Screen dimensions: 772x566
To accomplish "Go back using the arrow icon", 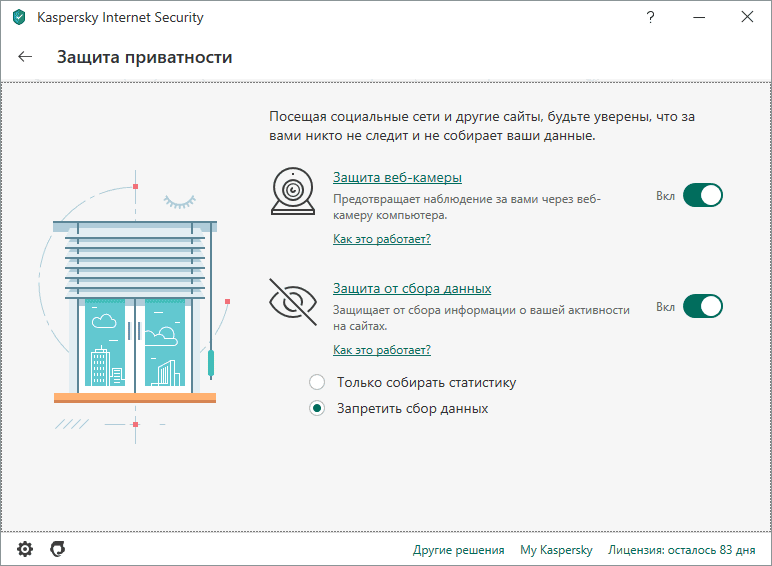I will tap(25, 57).
